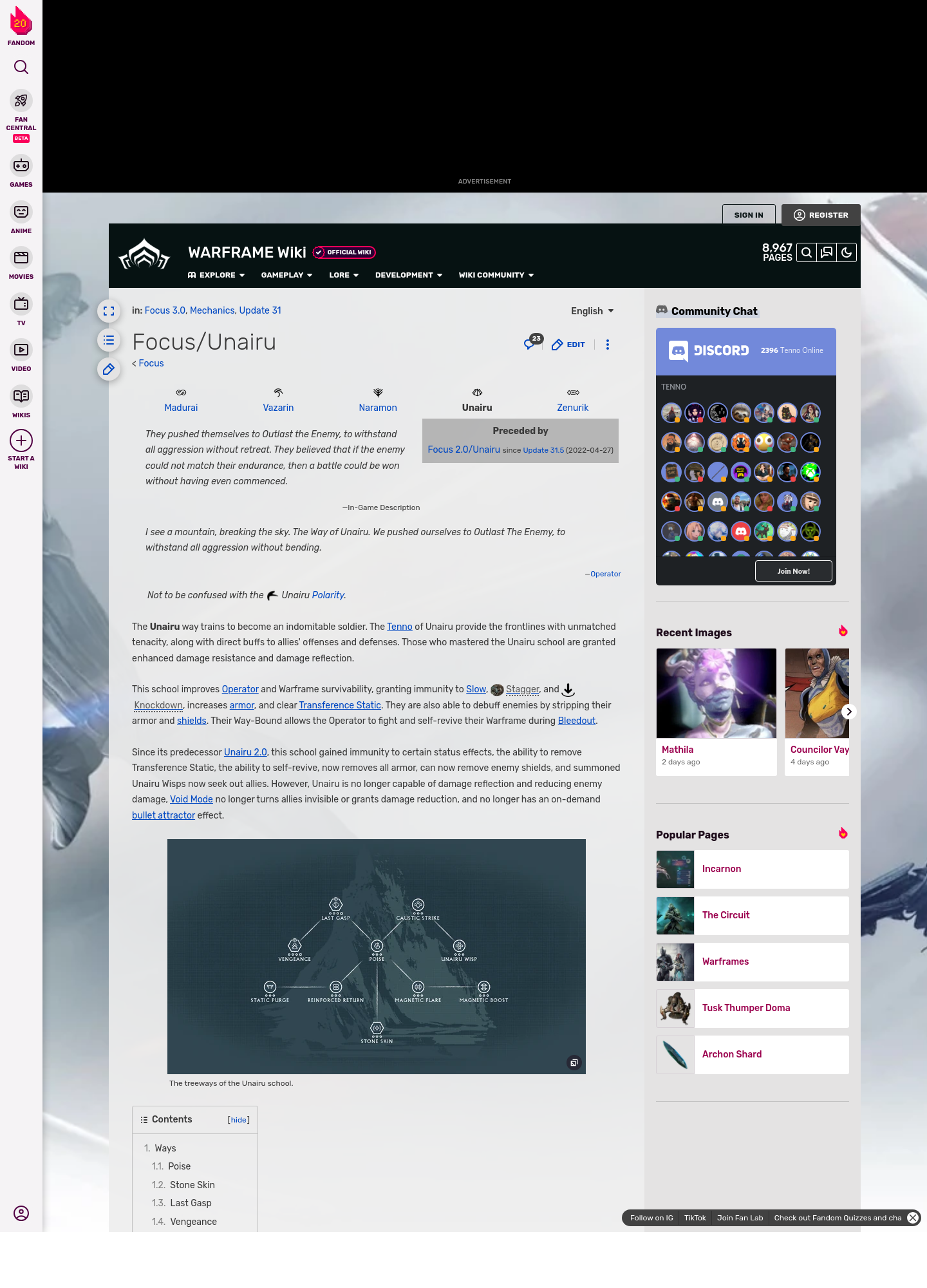Hide the Contents box
This screenshot has width=927, height=1288.
[x=239, y=1120]
